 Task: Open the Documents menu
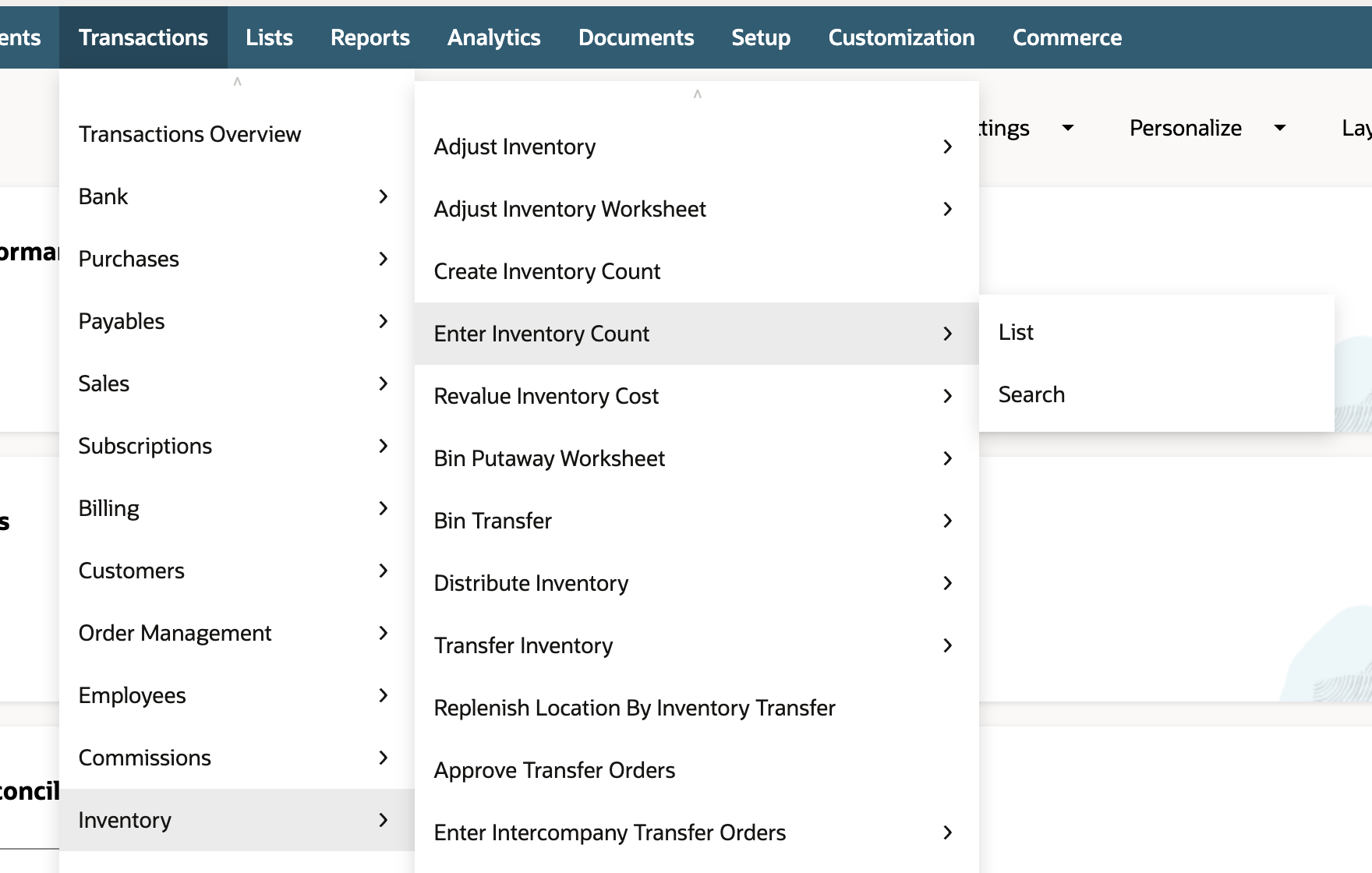[636, 37]
